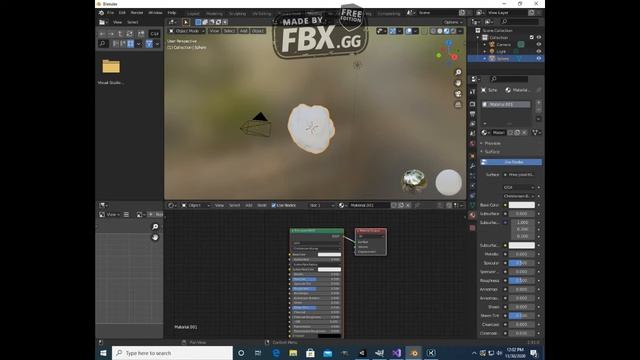Expand the Camera item in the outliner
This screenshot has width=640, height=360.
(x=485, y=44)
